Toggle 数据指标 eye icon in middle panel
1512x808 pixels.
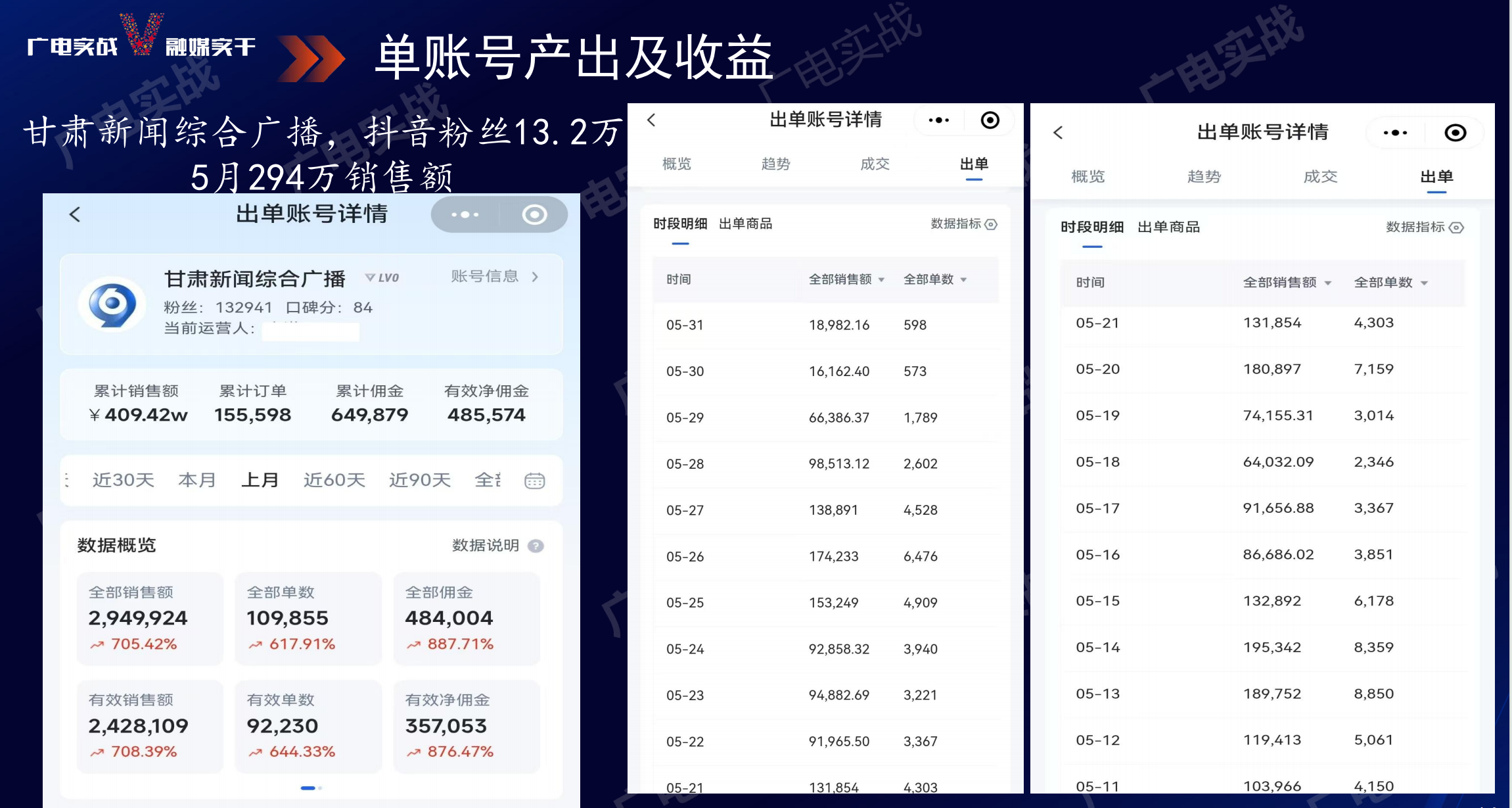[992, 224]
